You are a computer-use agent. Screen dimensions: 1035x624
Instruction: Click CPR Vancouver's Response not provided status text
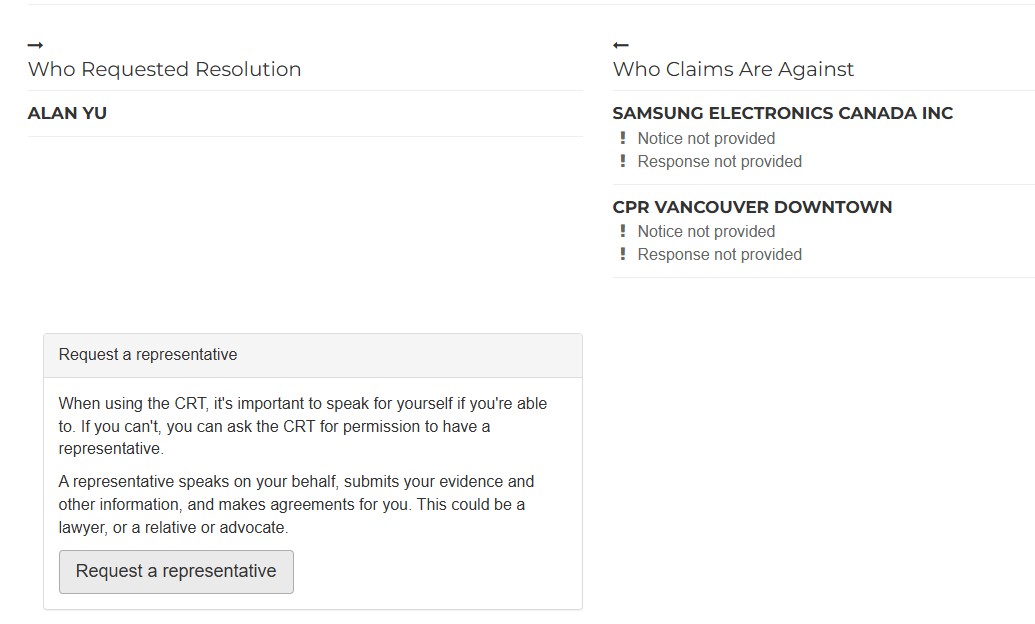coord(719,254)
